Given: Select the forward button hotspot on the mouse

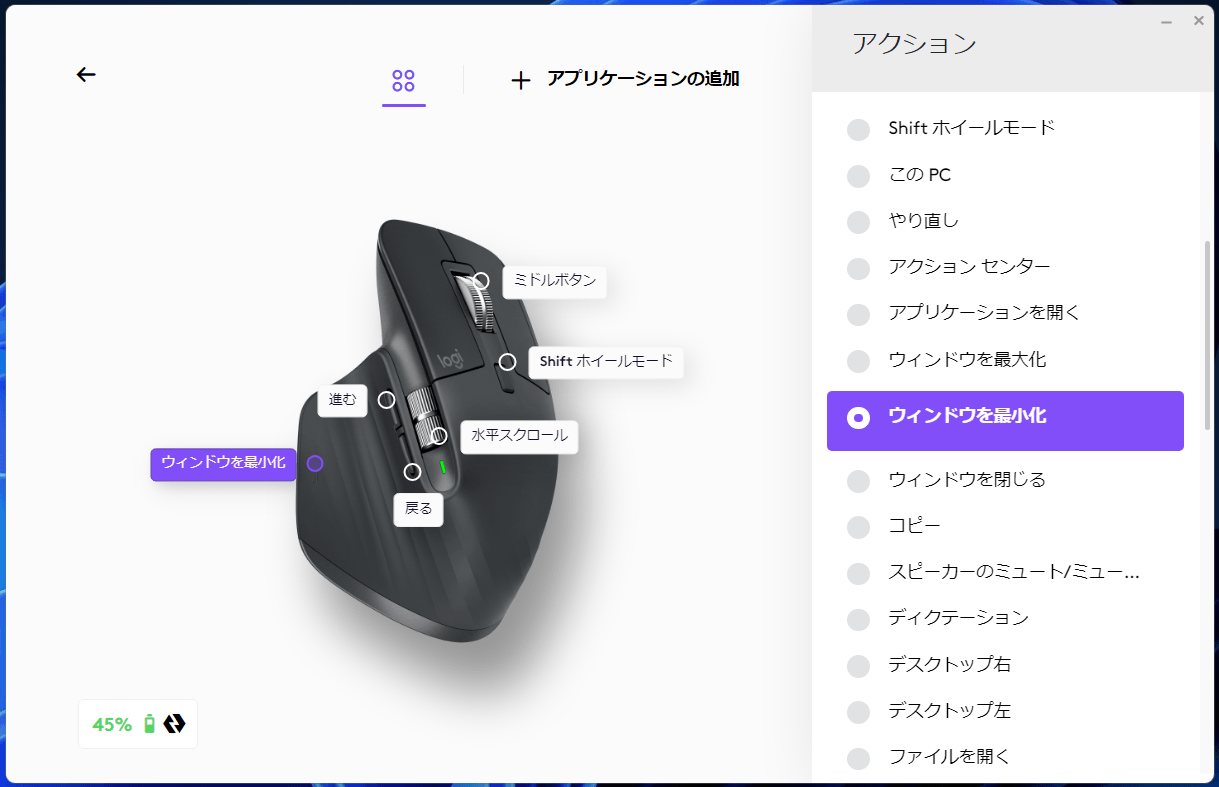Looking at the screenshot, I should click(x=386, y=400).
